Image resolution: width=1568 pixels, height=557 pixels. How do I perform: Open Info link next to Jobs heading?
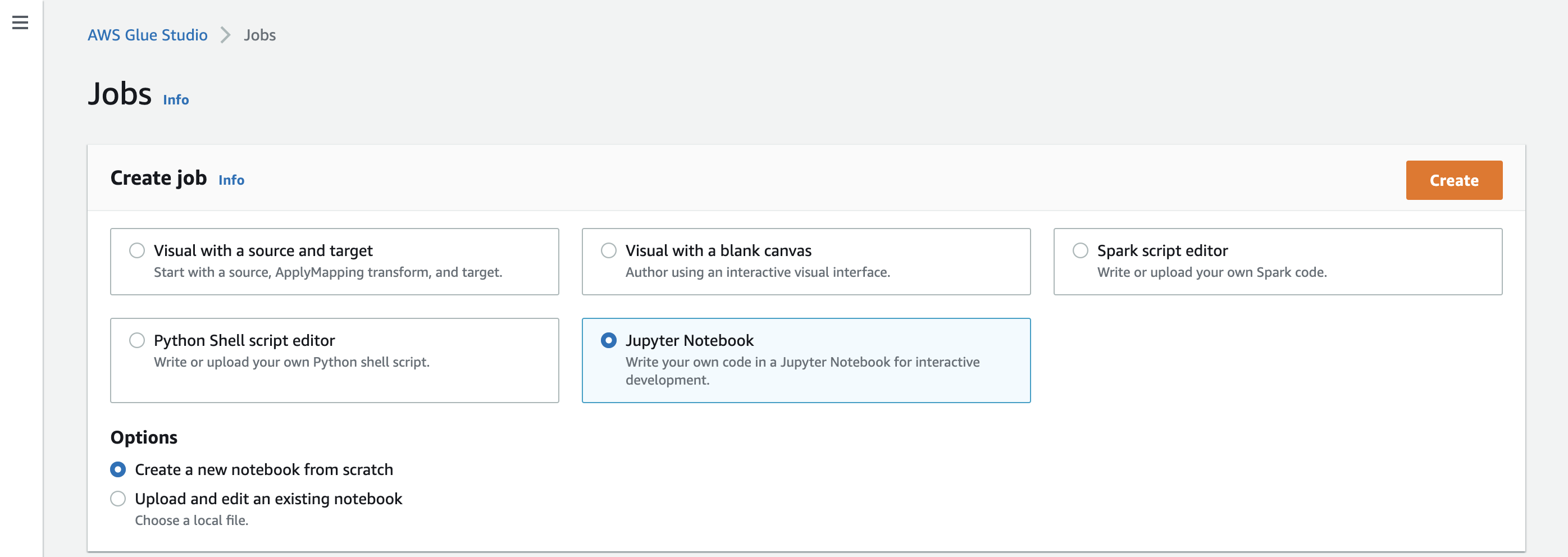click(175, 100)
